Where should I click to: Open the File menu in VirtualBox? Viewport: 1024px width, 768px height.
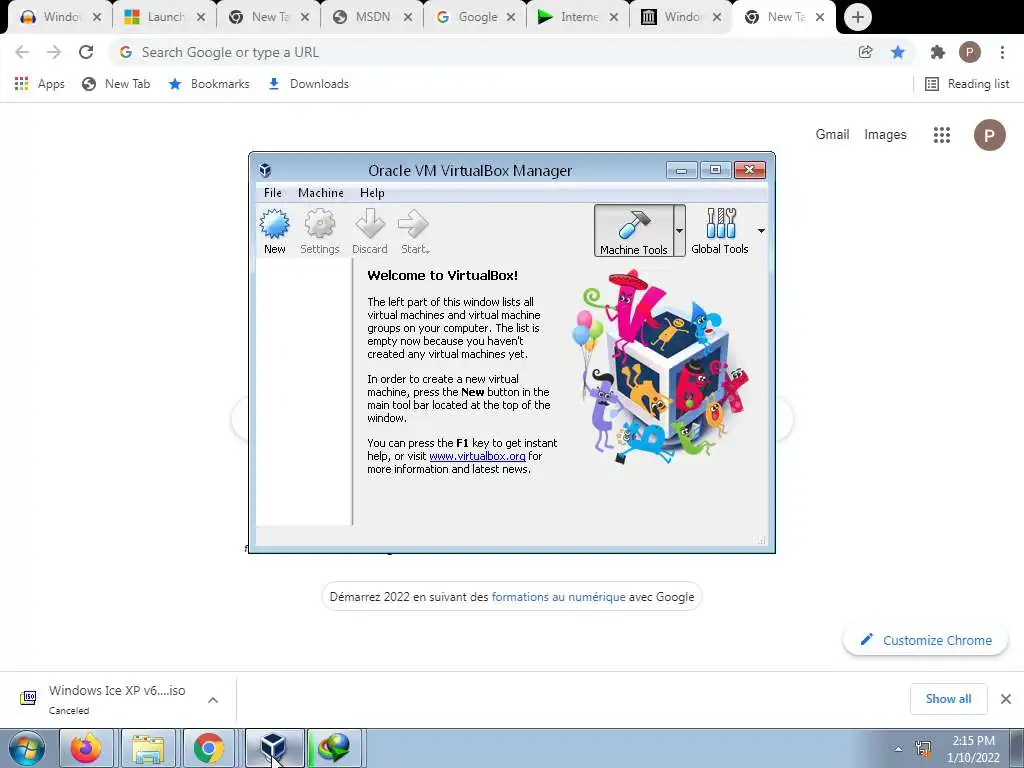272,193
